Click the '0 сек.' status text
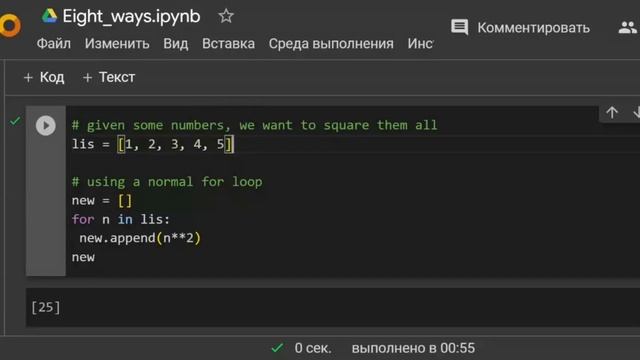This screenshot has height=360, width=640. pos(313,348)
